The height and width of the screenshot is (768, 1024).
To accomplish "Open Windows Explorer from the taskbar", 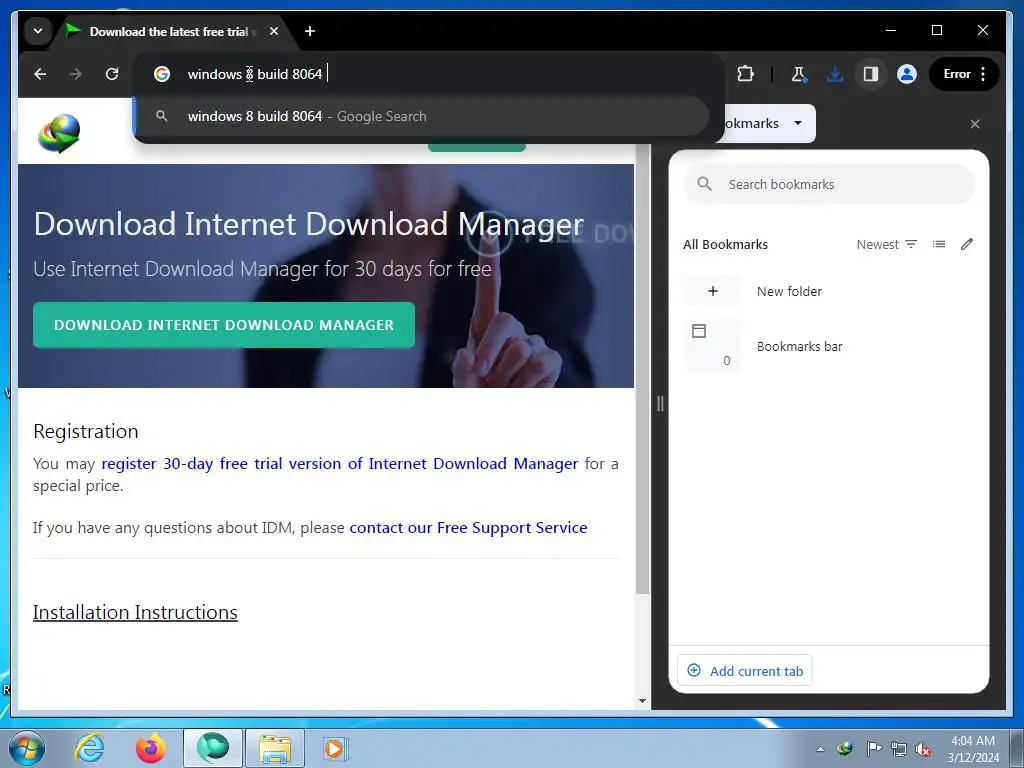I will click(x=275, y=748).
